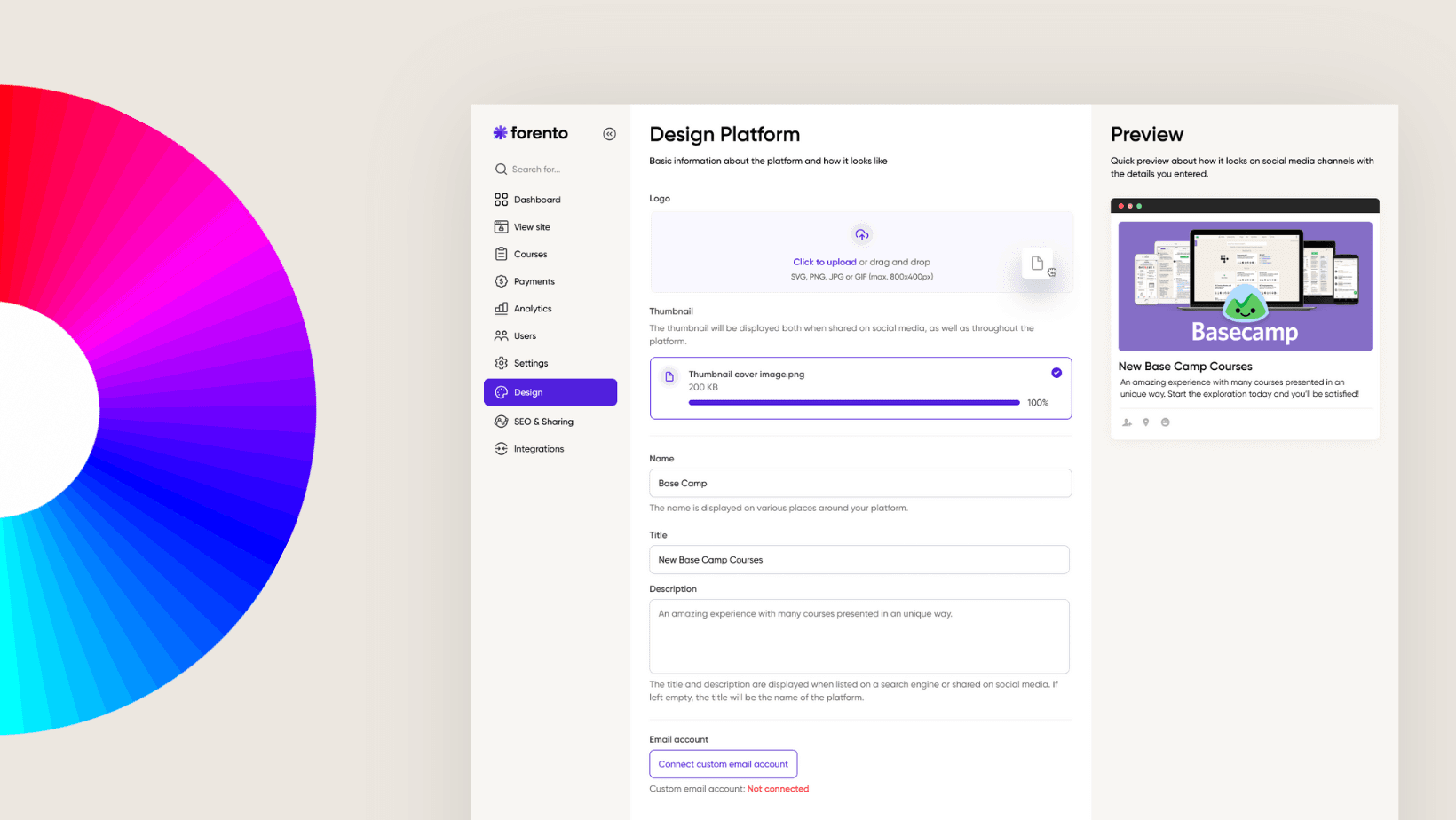Click the Integrations icon in sidebar
This screenshot has width=1456, height=820.
click(x=501, y=449)
